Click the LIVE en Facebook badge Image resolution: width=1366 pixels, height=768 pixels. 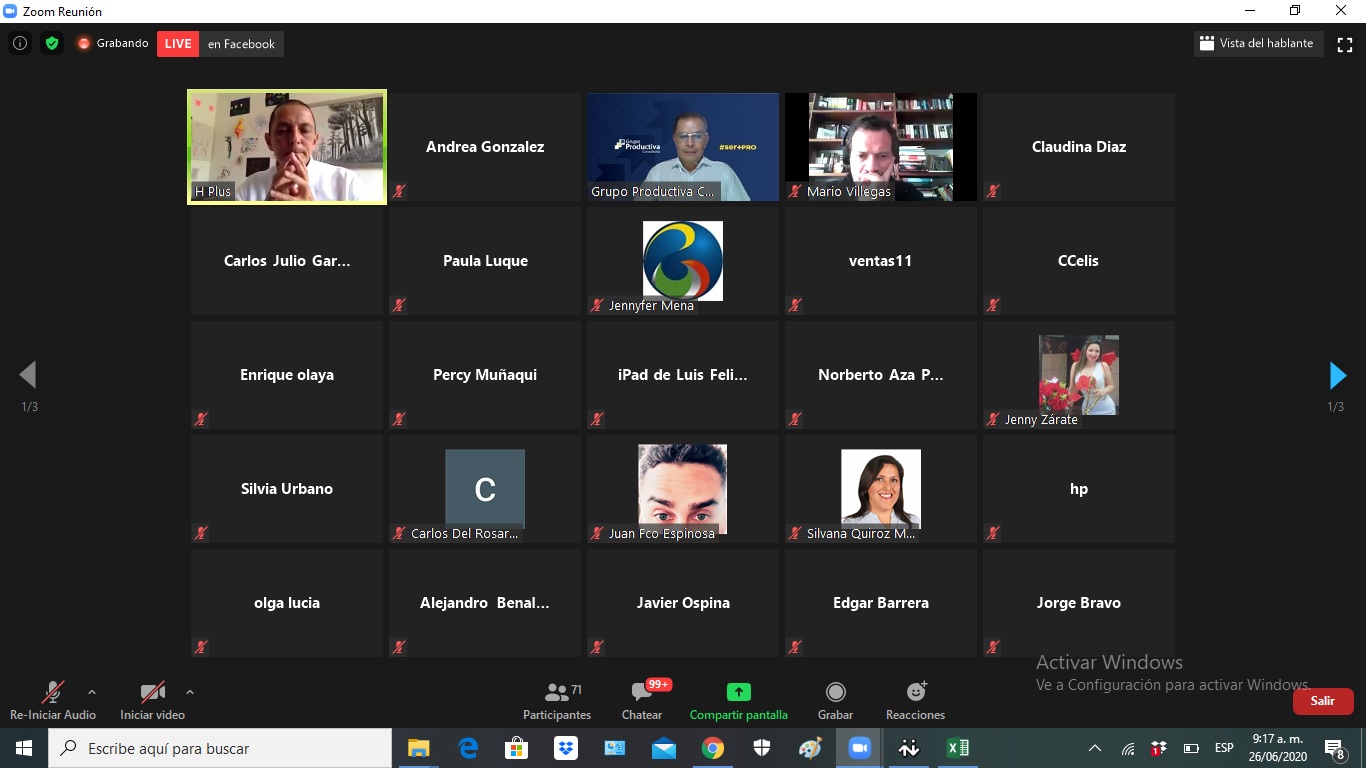point(220,44)
